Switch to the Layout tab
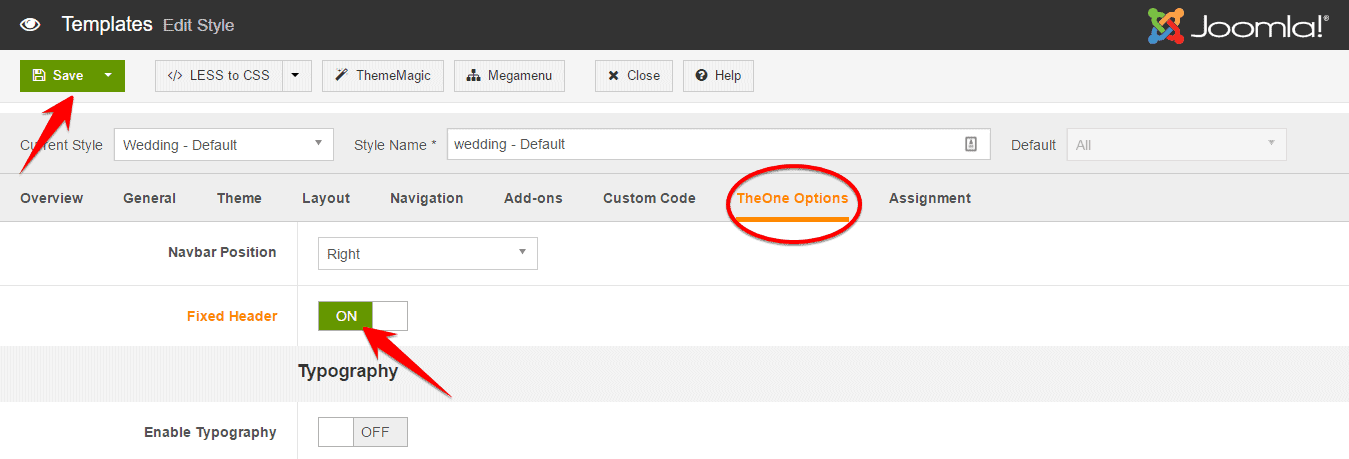Viewport: 1349px width, 459px height. (x=326, y=198)
